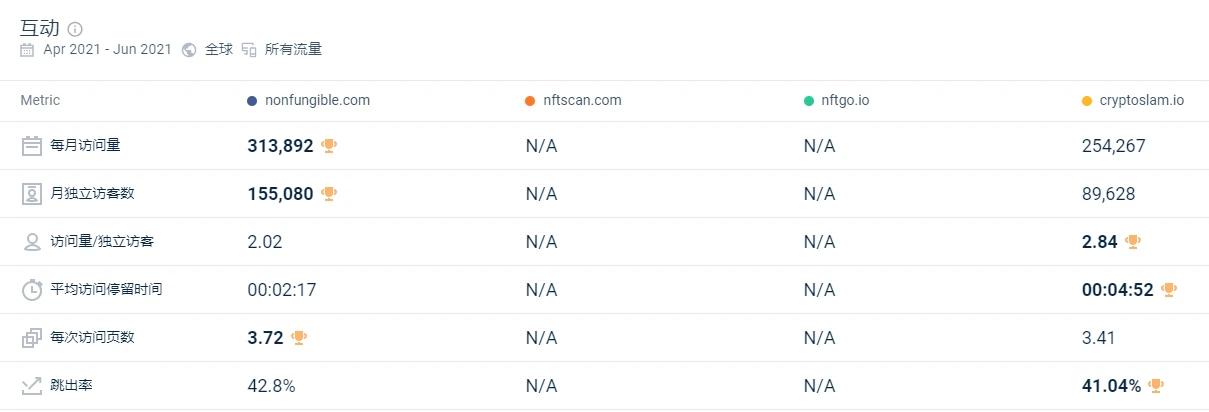
Task: Select the 所有流量 traffic filter
Action: pyautogui.click(x=293, y=49)
